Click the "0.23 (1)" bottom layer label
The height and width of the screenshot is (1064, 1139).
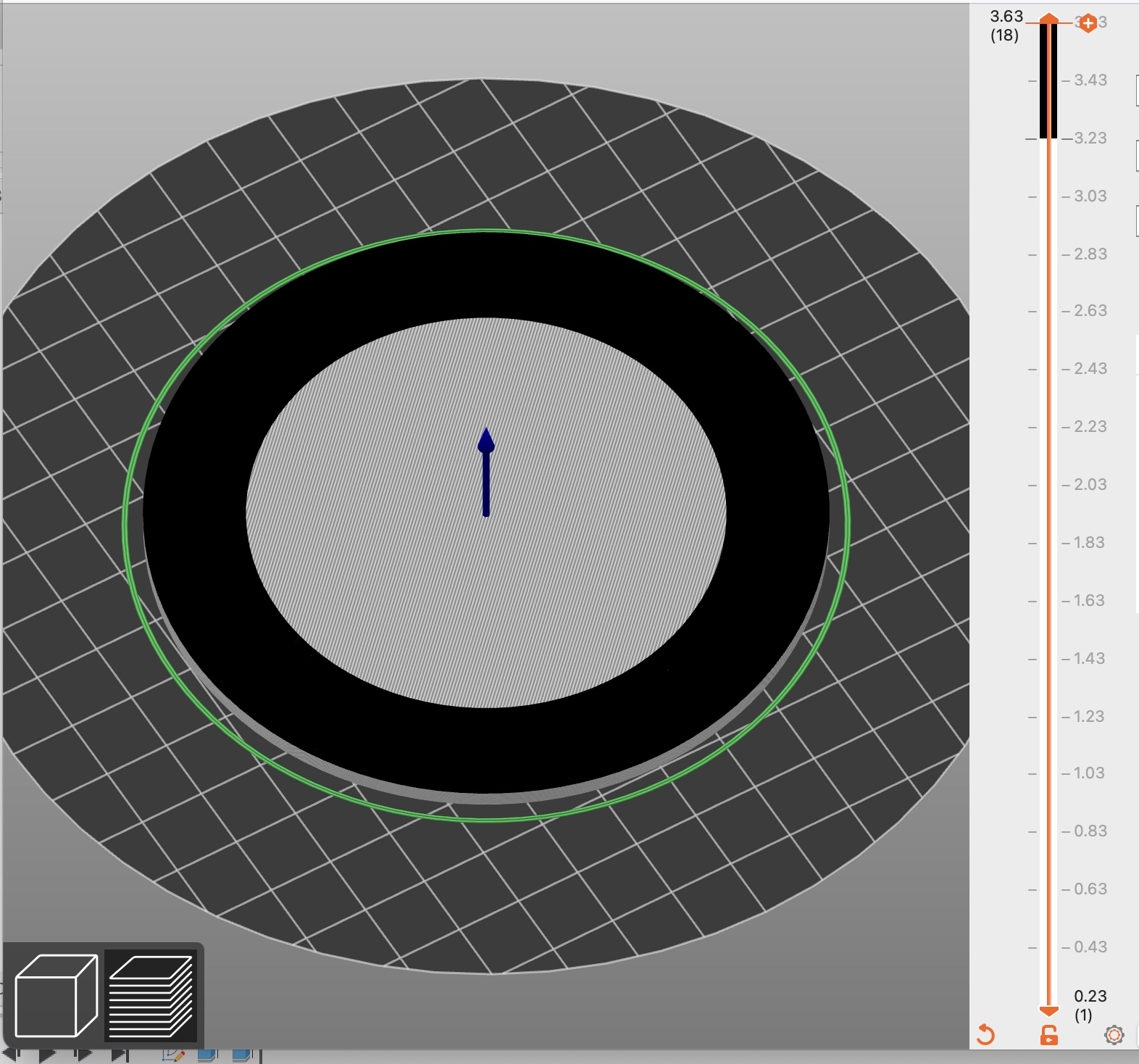pyautogui.click(x=1090, y=1005)
